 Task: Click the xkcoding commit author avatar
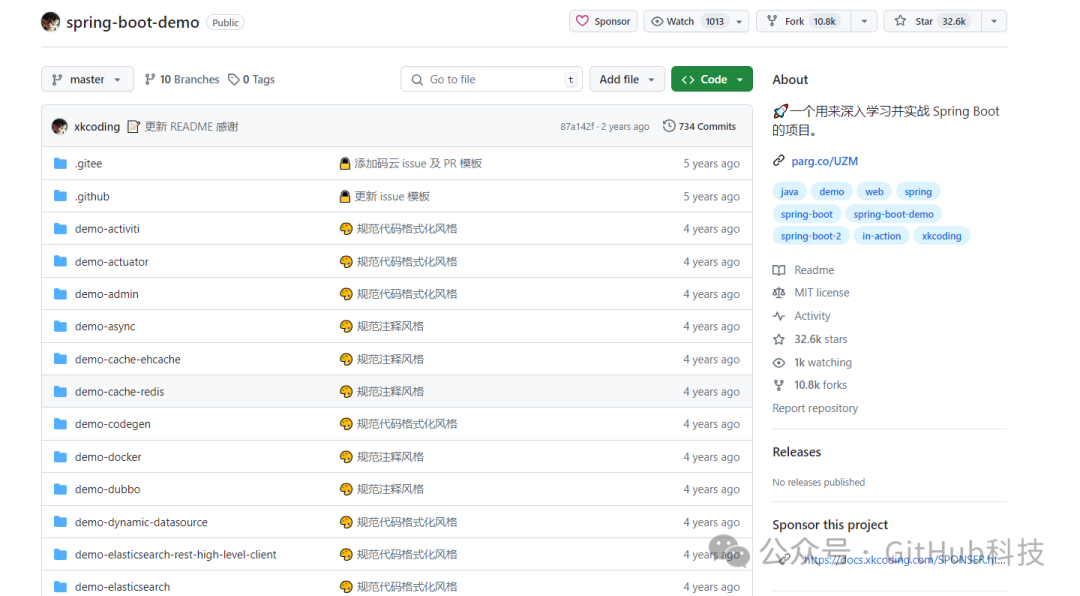point(60,127)
